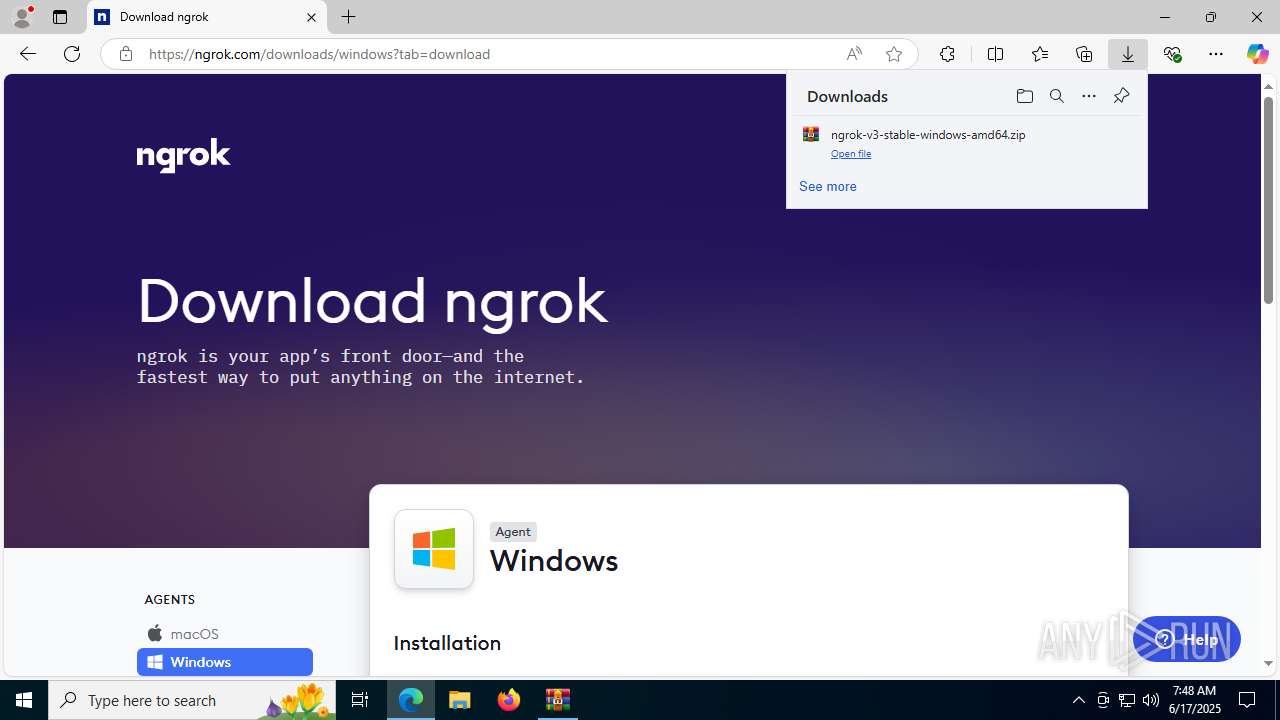The image size is (1280, 720).
Task: Click the ngrok logo
Action: tap(184, 156)
